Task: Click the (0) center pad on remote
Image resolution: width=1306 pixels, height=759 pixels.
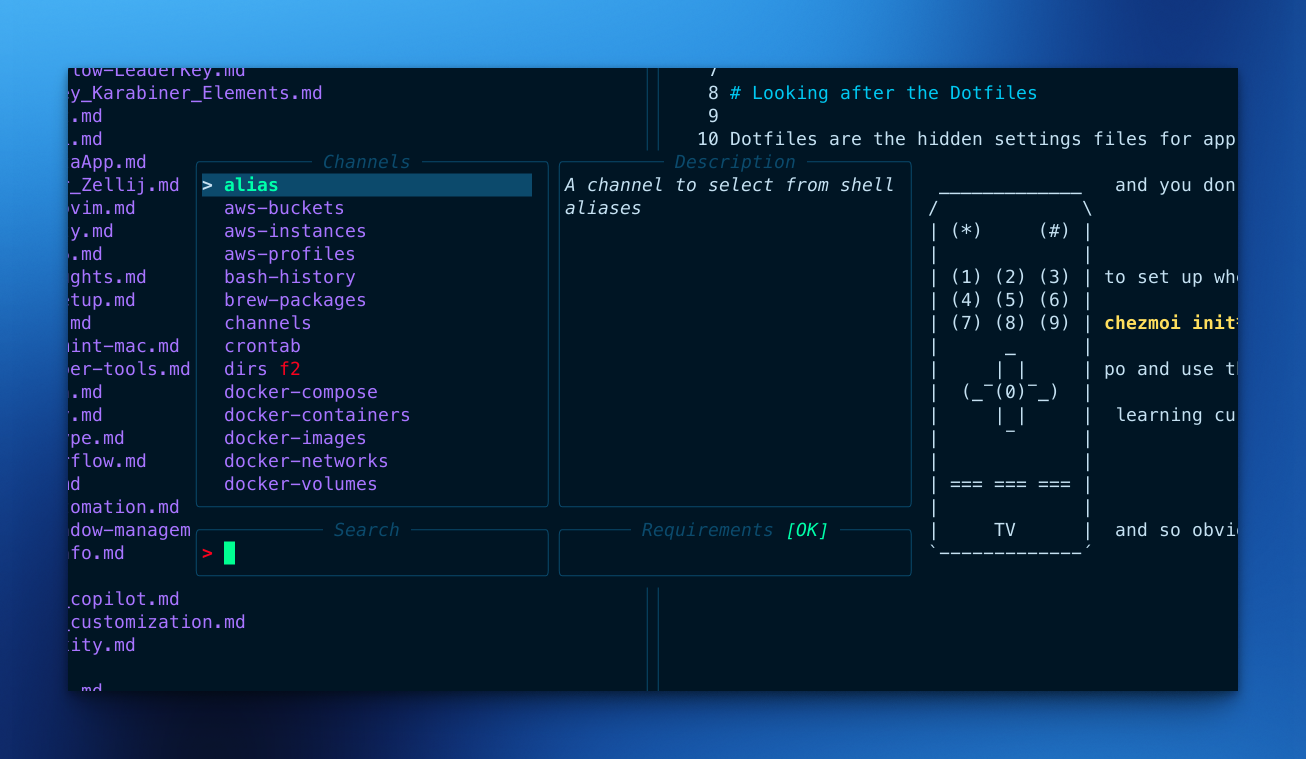Action: (x=1010, y=392)
